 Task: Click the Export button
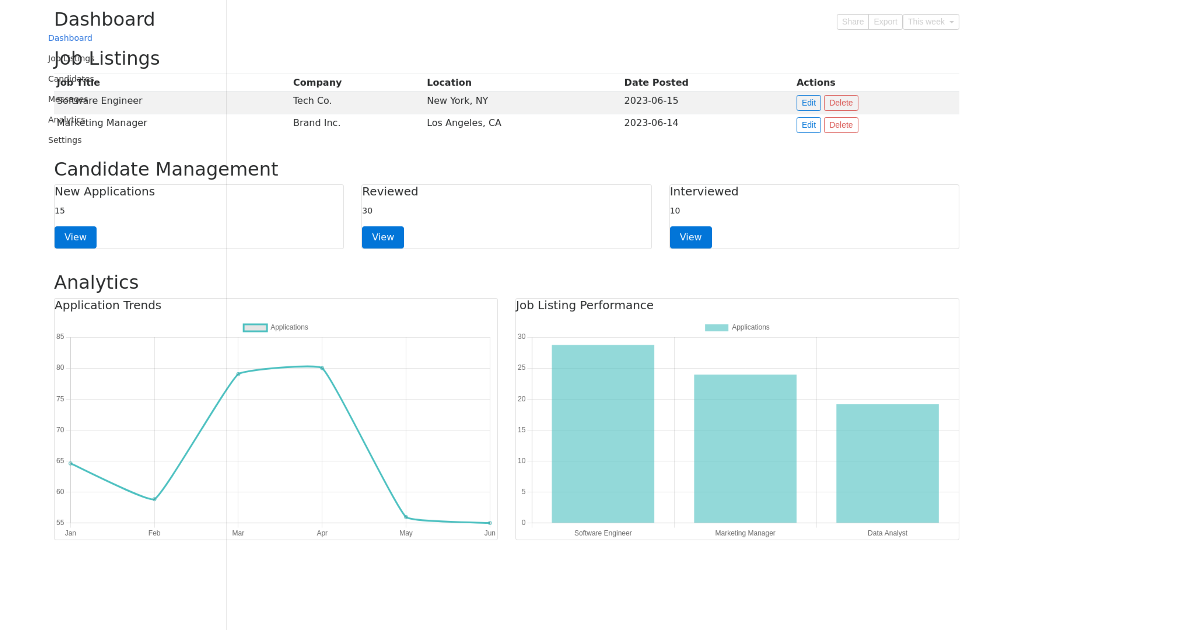(x=884, y=21)
